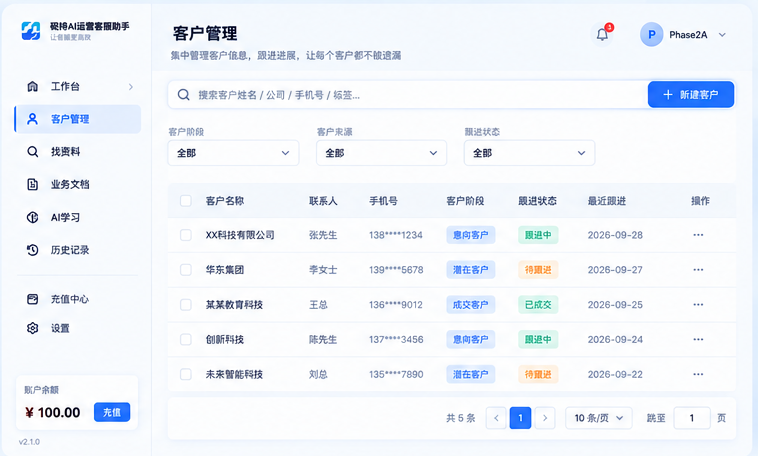
Task: Open more actions for 创新科技
Action: (698, 339)
